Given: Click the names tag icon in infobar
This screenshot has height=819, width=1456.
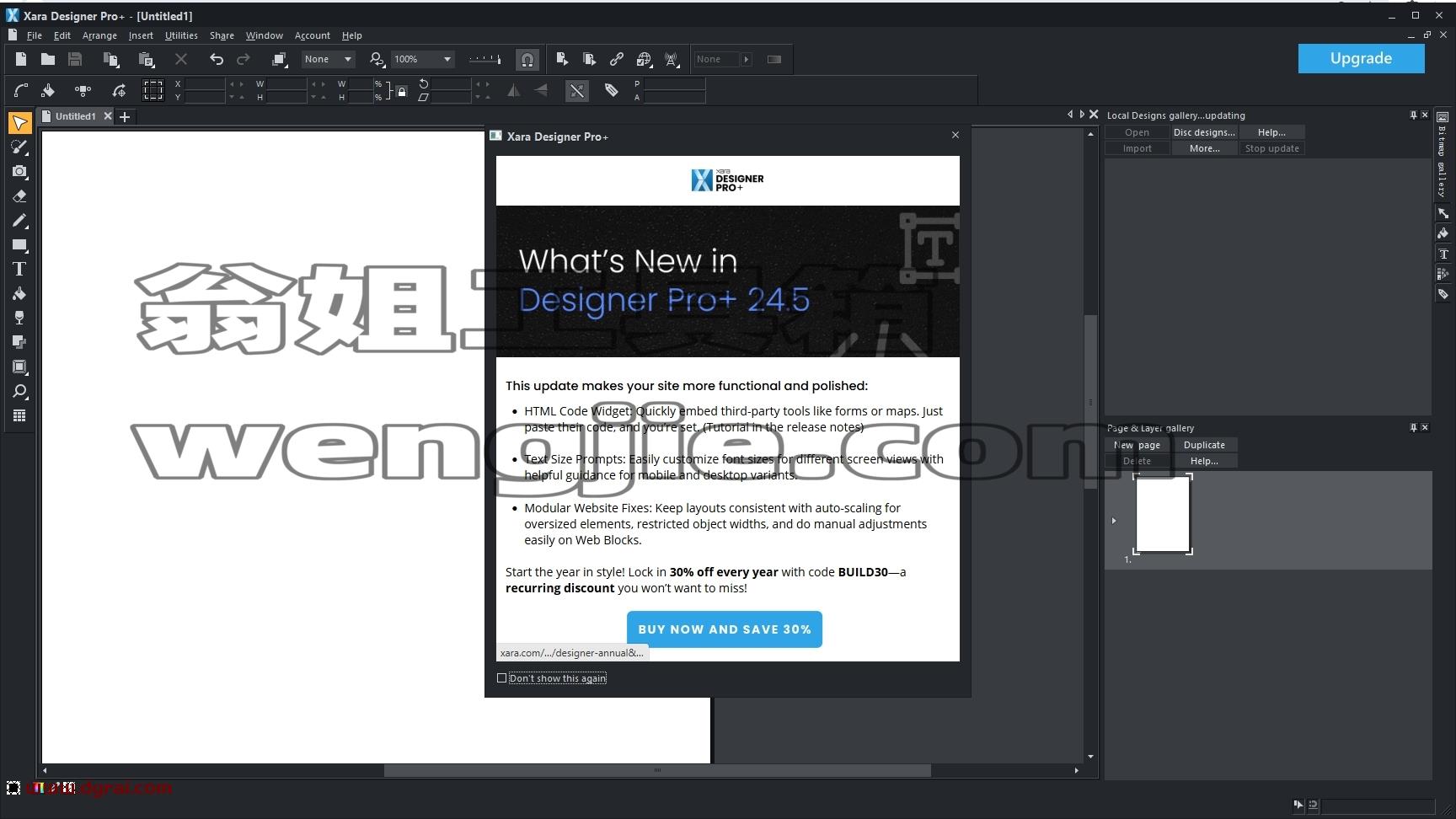Looking at the screenshot, I should pos(612,90).
